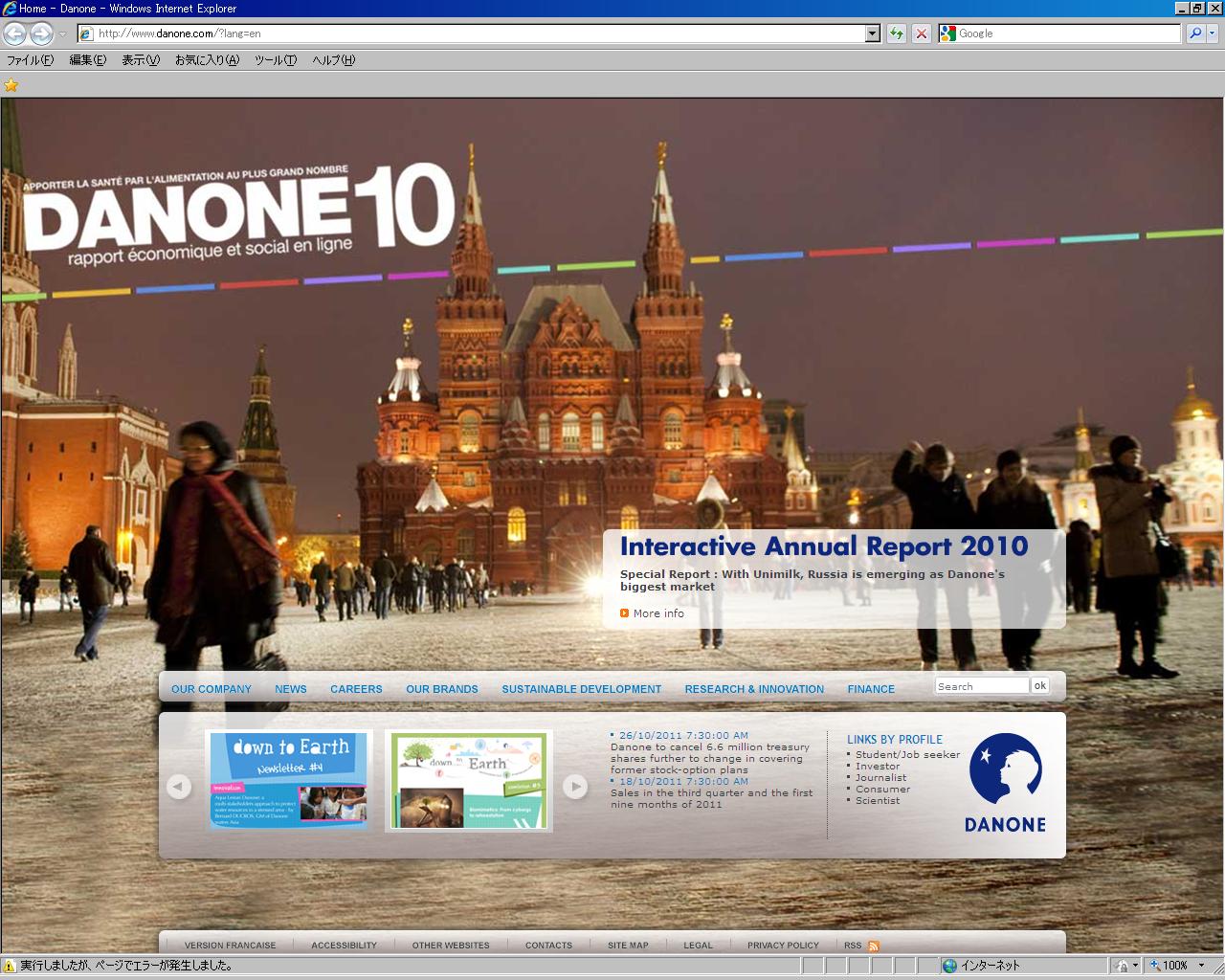
Task: Click the browser Back arrow button
Action: tap(14, 33)
